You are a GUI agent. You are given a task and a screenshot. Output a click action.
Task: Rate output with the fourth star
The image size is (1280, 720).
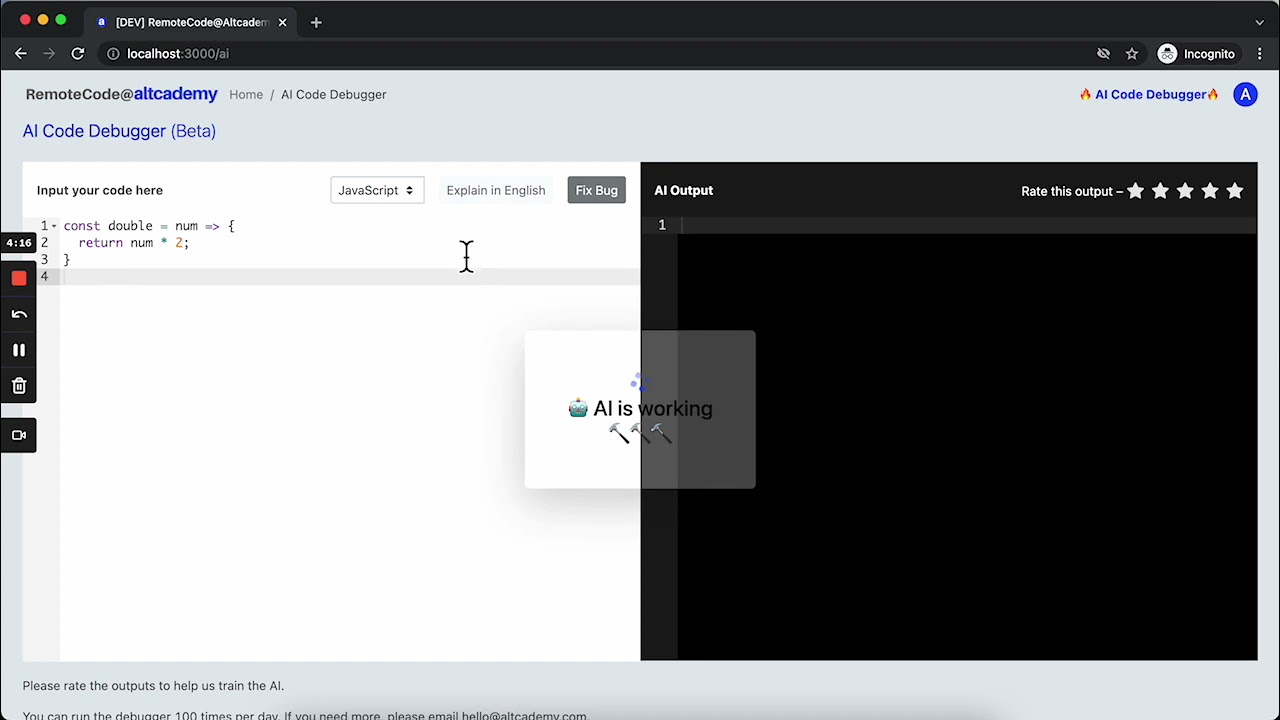pos(1210,190)
